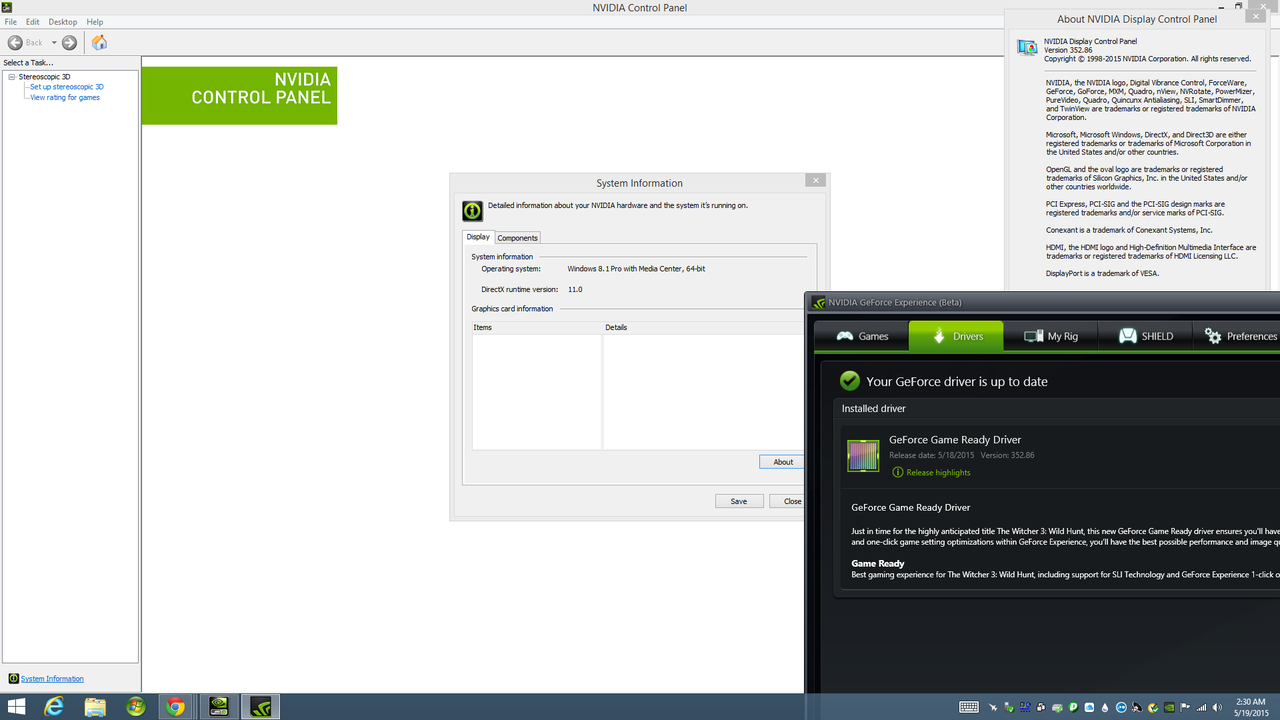
Task: Click the About button in System Information
Action: (783, 462)
